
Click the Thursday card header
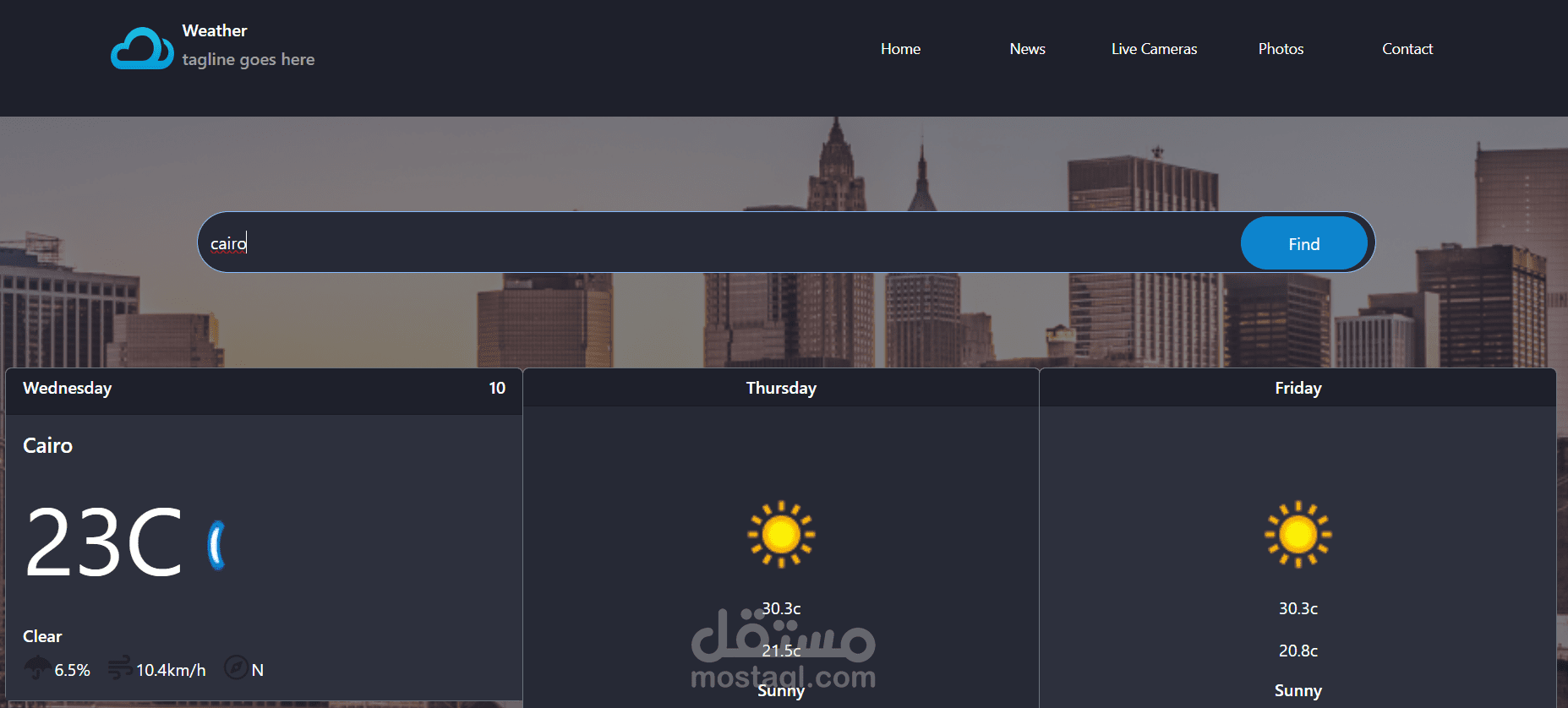point(781,388)
